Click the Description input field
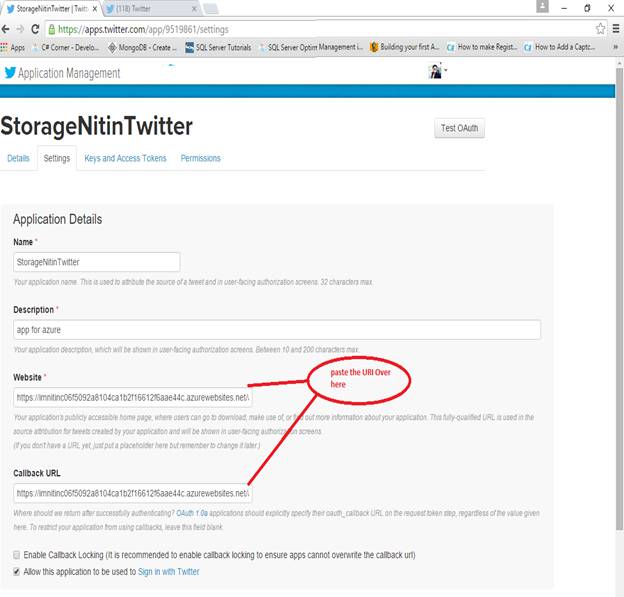Screen dimensions: 624x597 point(277,330)
